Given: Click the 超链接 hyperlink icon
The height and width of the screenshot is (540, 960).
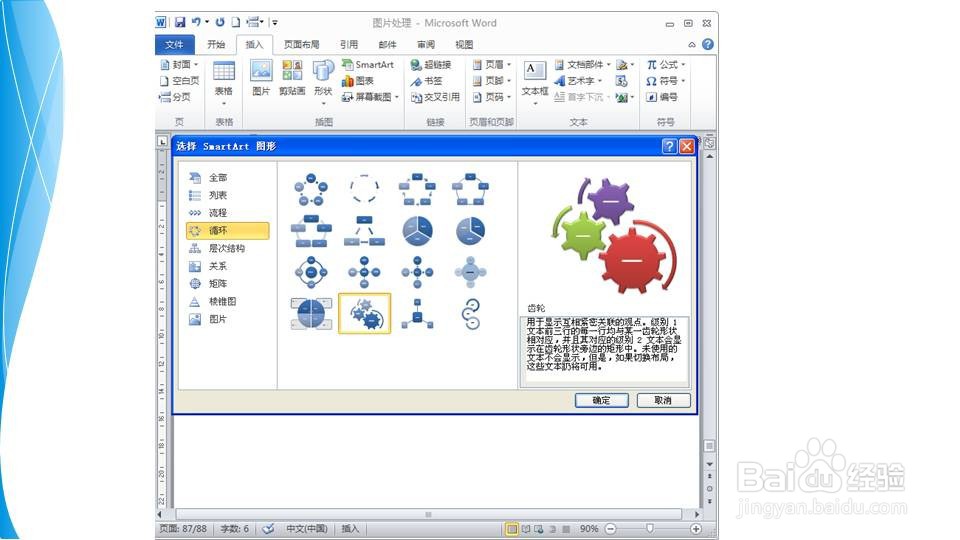Looking at the screenshot, I should [431, 64].
